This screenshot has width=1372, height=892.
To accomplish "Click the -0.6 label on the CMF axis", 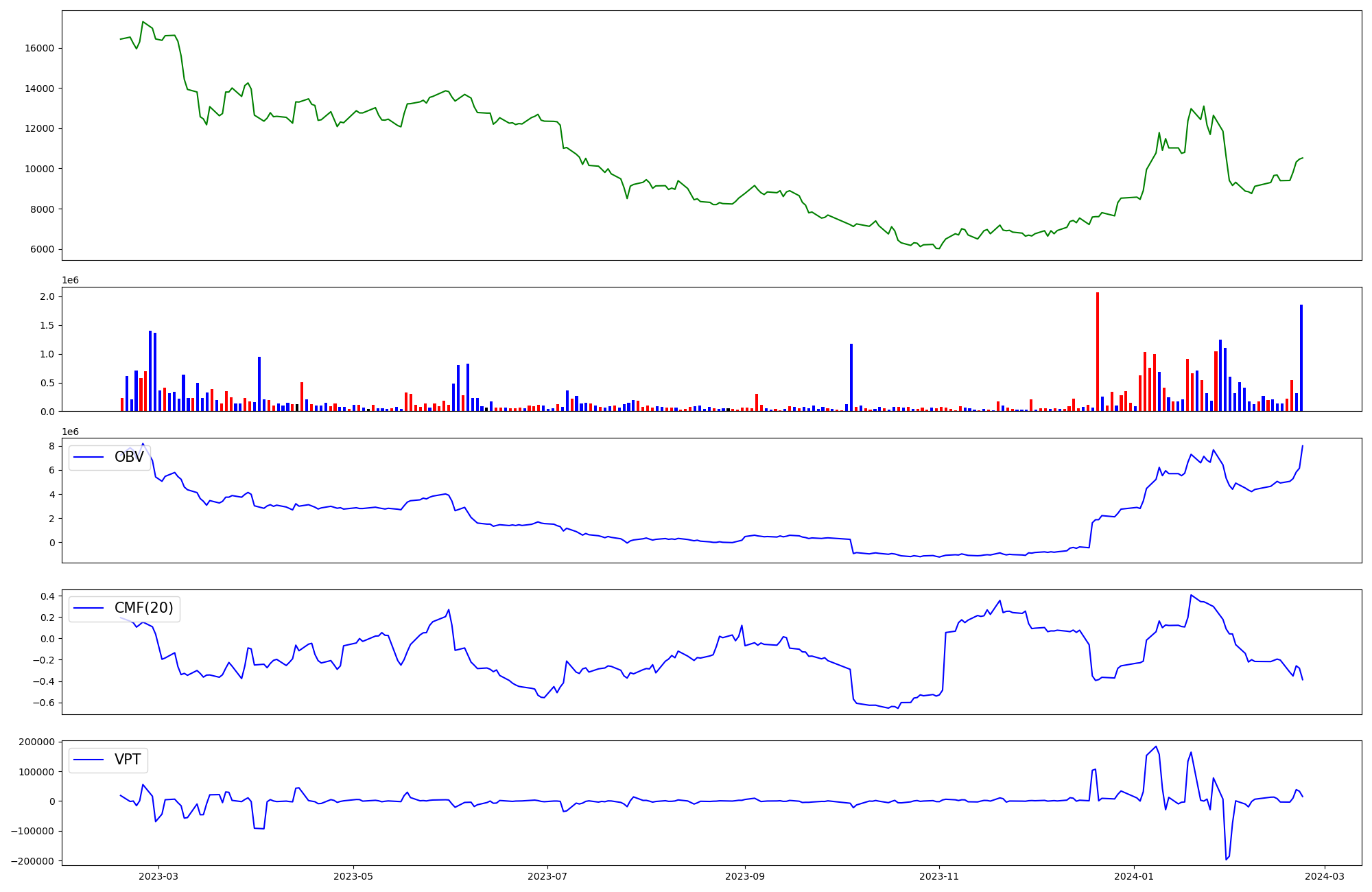I will tap(45, 703).
